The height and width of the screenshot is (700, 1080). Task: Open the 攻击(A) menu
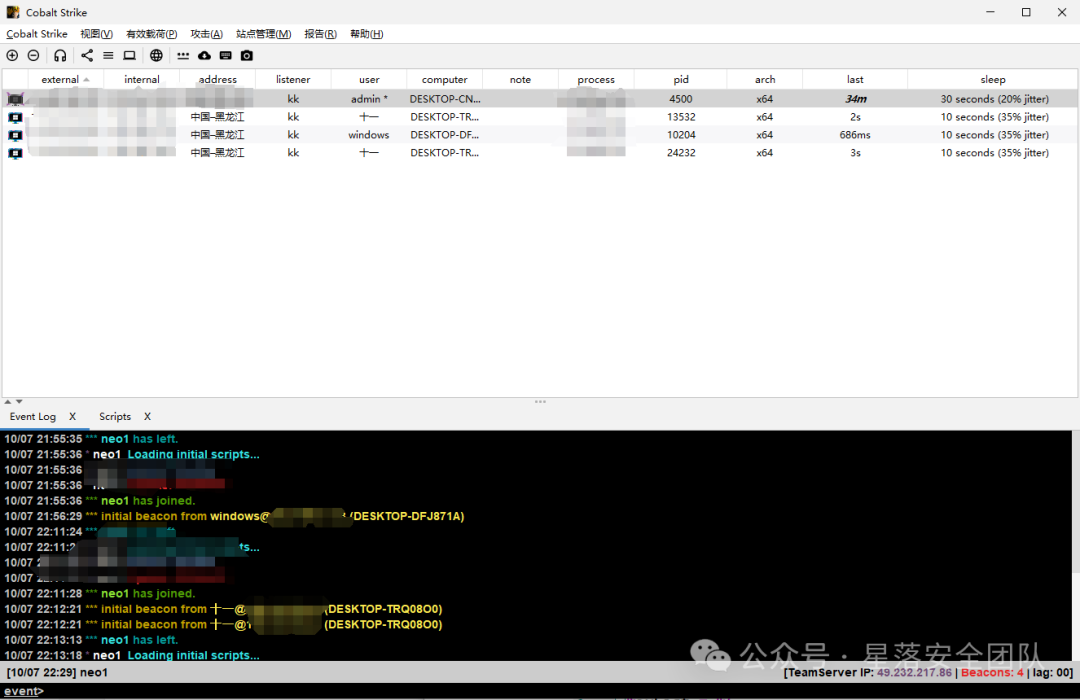(207, 34)
